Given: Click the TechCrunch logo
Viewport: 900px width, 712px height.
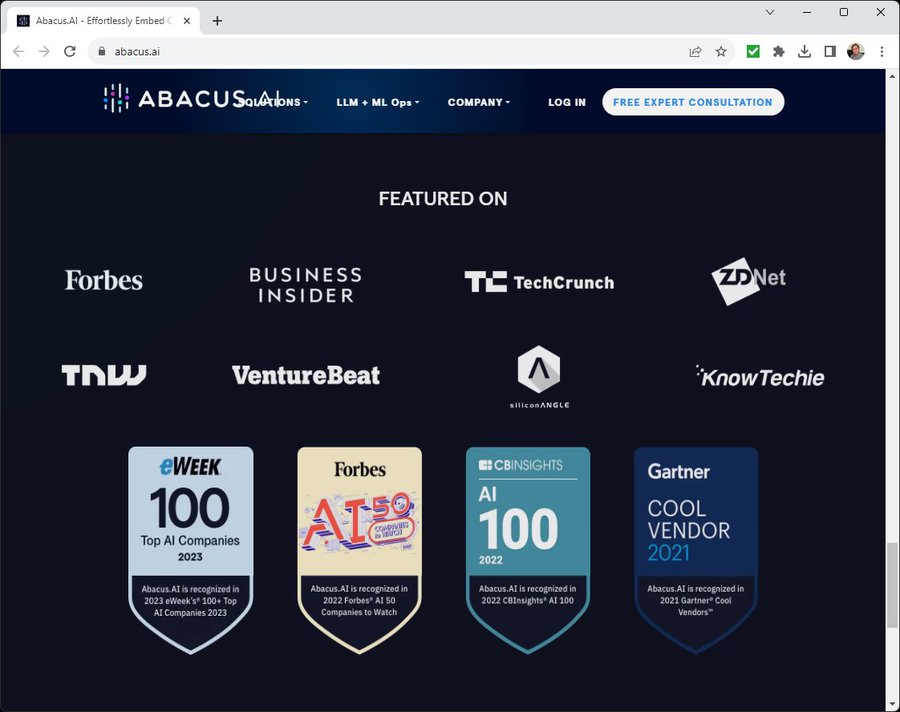Looking at the screenshot, I should click(x=539, y=282).
